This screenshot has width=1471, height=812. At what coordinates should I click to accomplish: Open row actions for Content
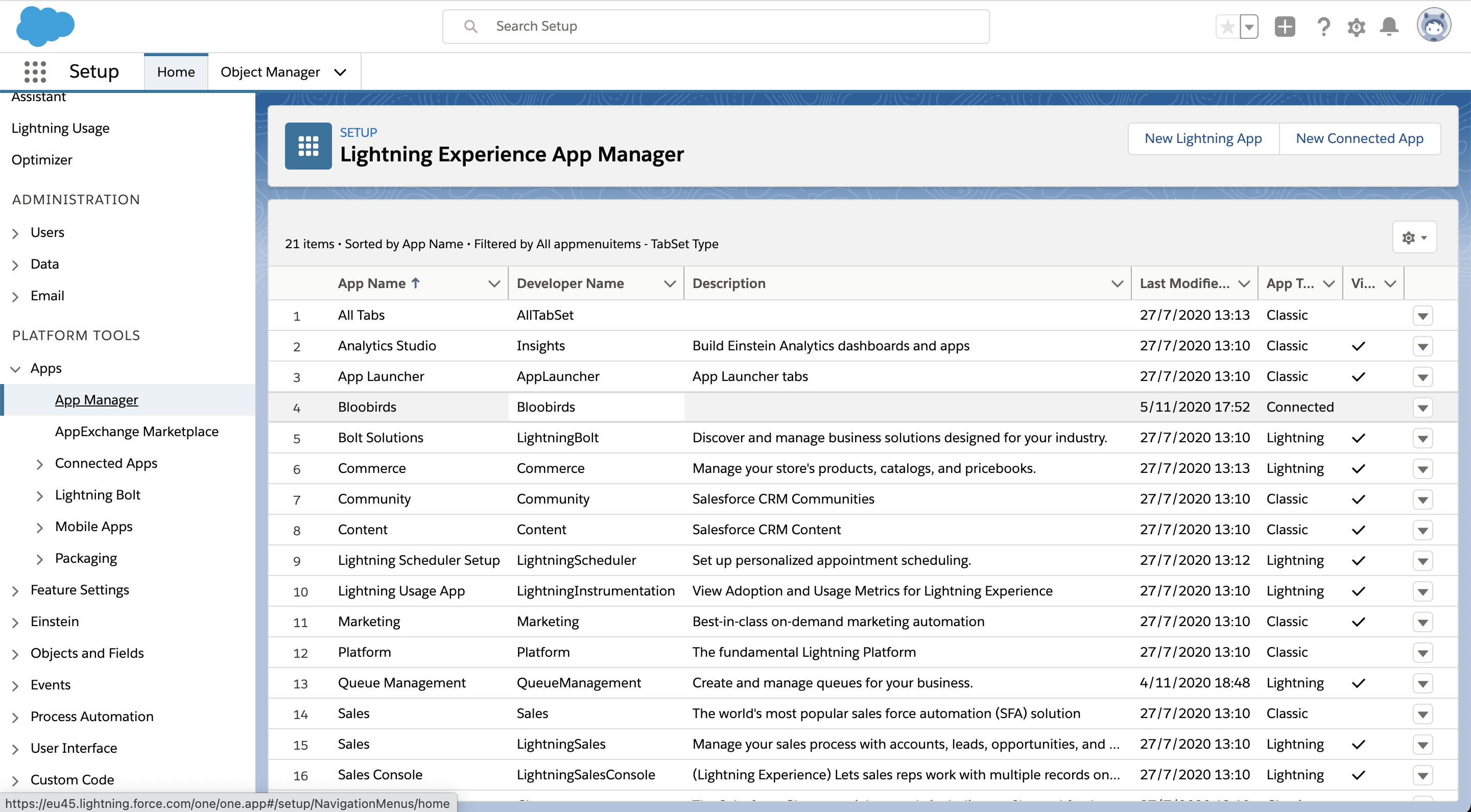click(x=1422, y=531)
